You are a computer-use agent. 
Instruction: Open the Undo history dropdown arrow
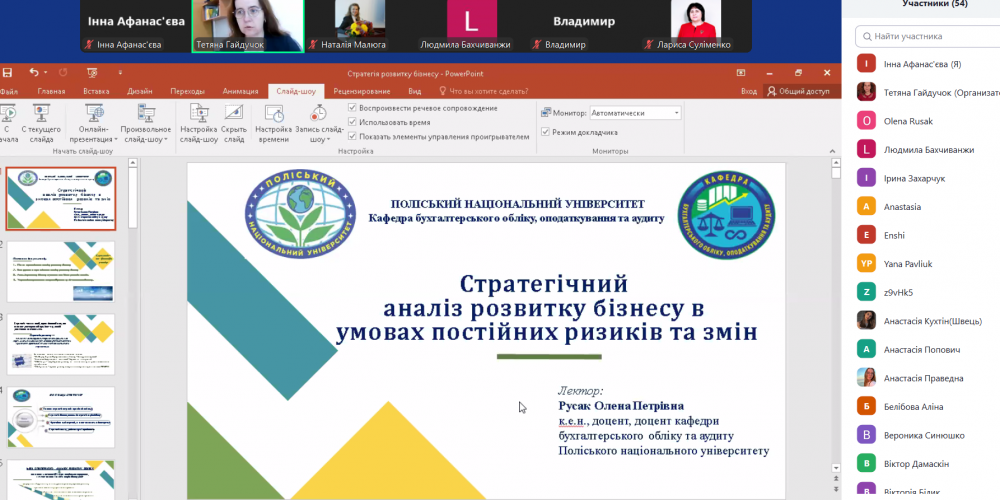46,73
